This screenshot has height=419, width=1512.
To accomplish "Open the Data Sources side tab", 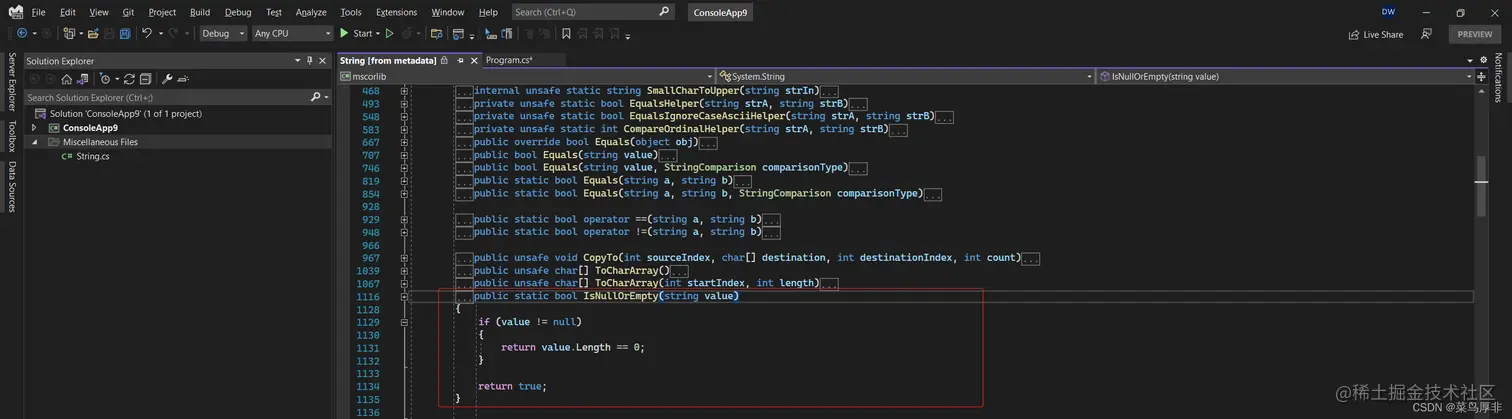I will [x=12, y=187].
